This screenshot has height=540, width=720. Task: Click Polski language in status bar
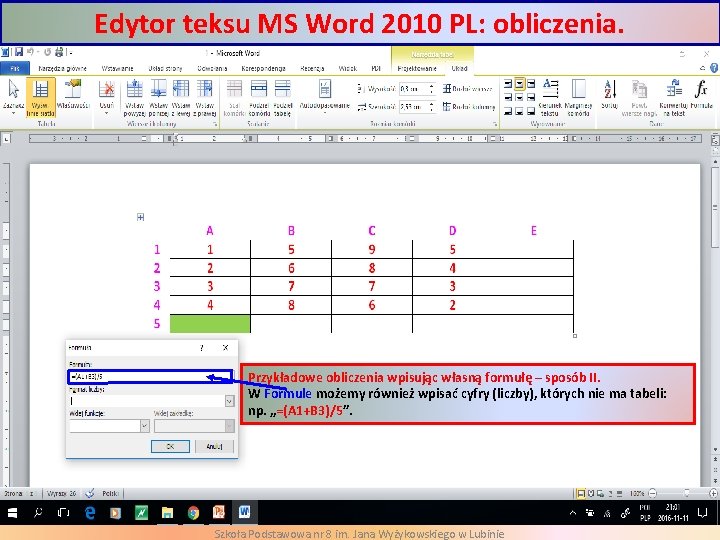pos(111,494)
